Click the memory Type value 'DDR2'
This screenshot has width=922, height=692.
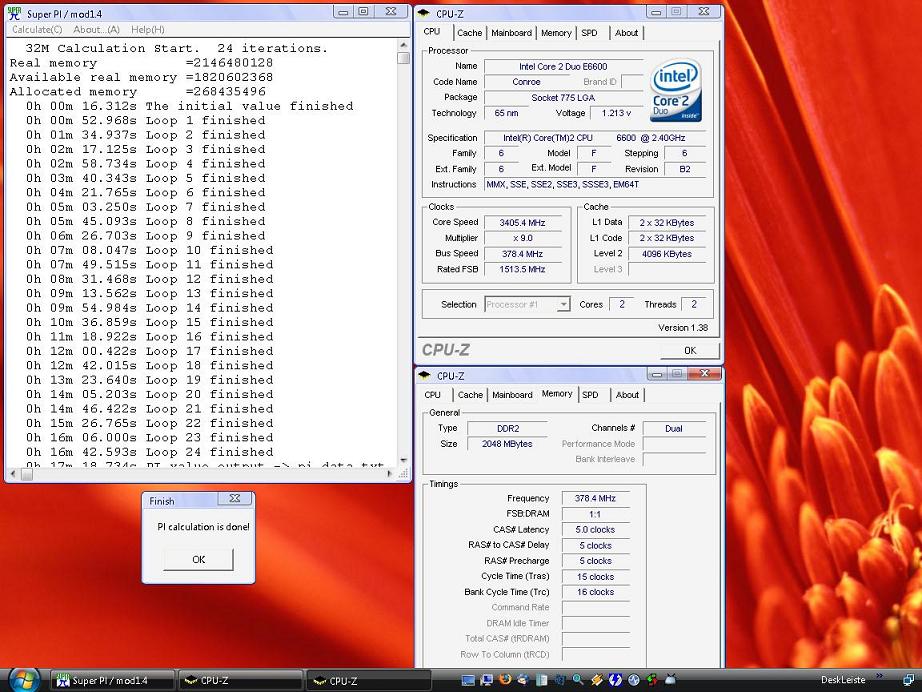[507, 429]
